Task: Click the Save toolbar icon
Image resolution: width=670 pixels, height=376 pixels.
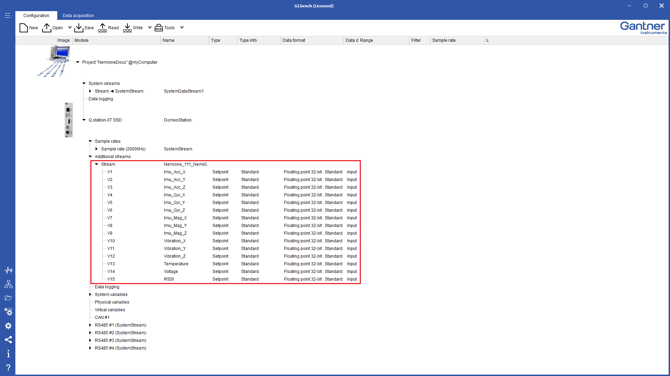Action: [79, 28]
